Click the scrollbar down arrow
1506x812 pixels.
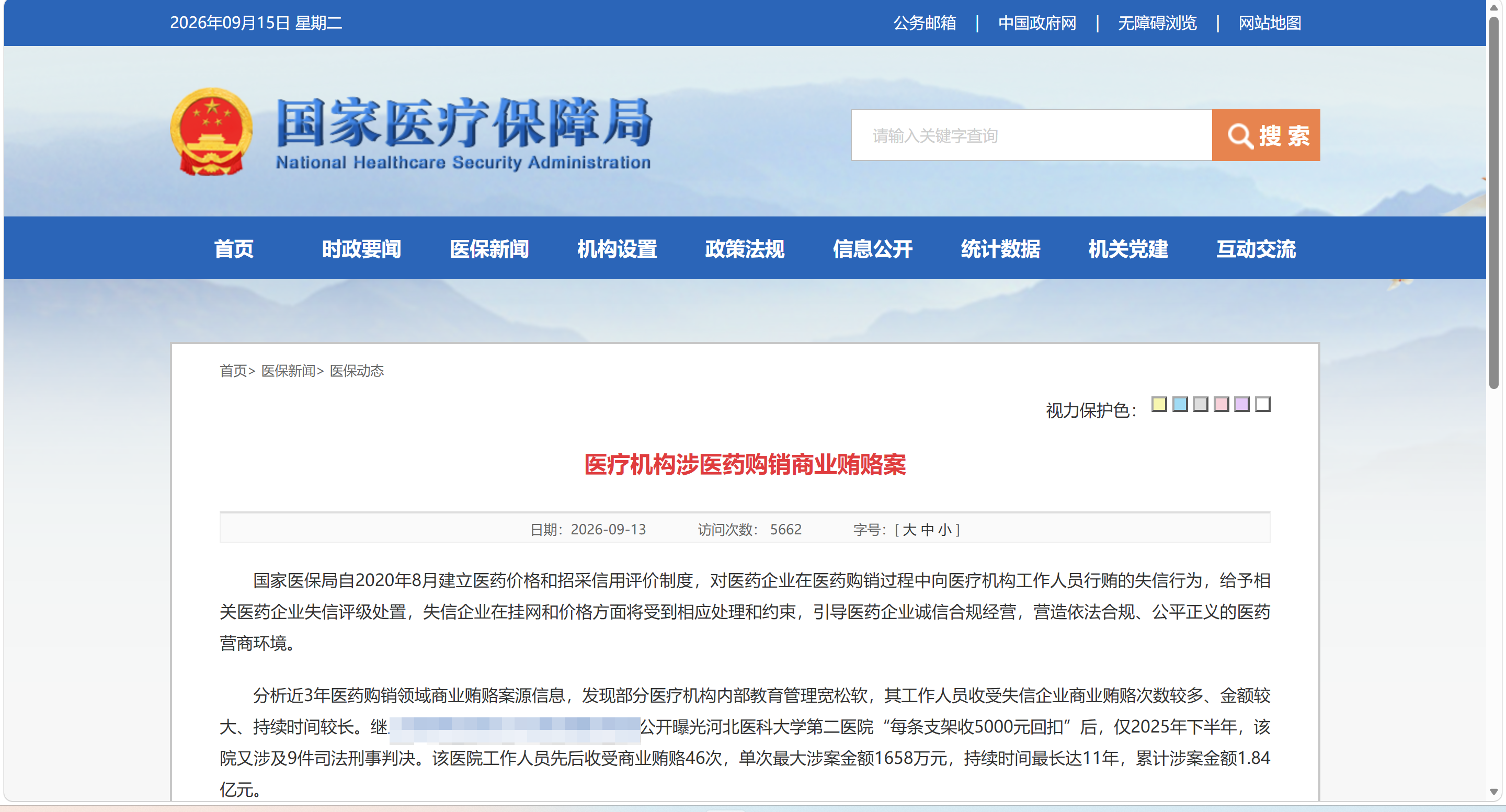pos(1494,792)
